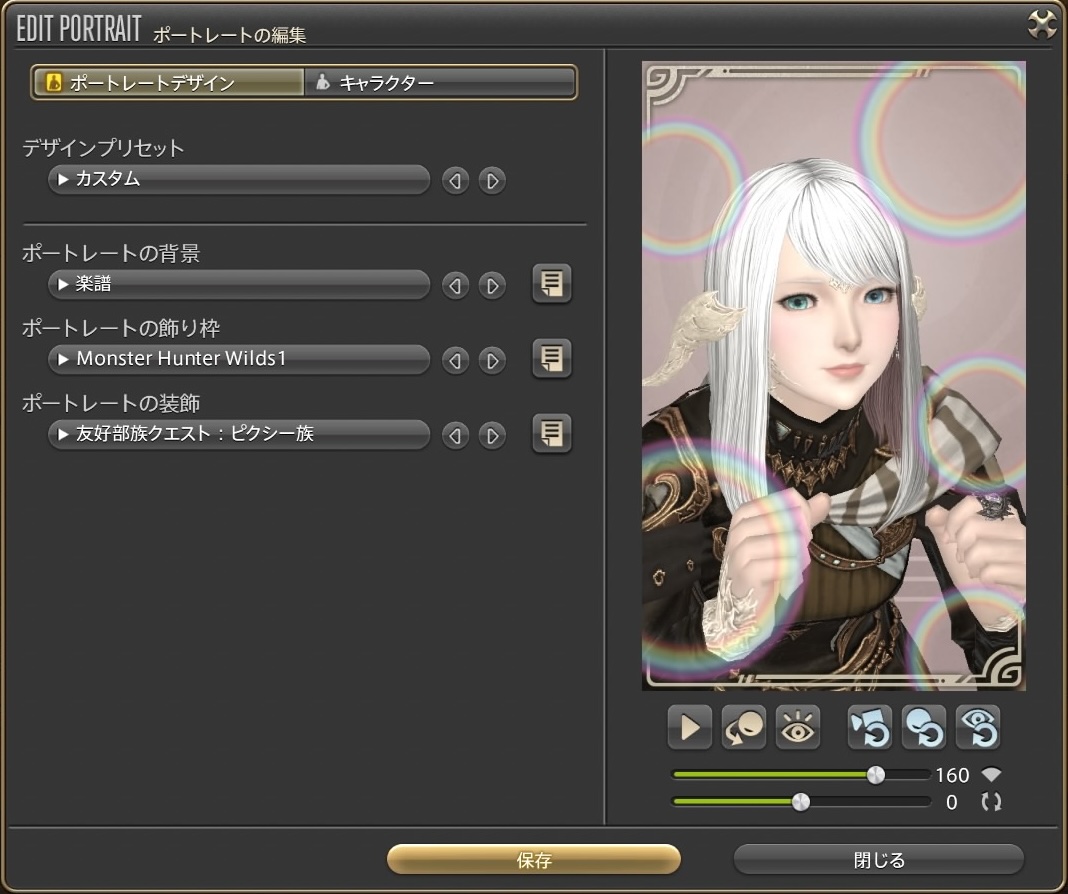Reset the camera position

click(869, 728)
